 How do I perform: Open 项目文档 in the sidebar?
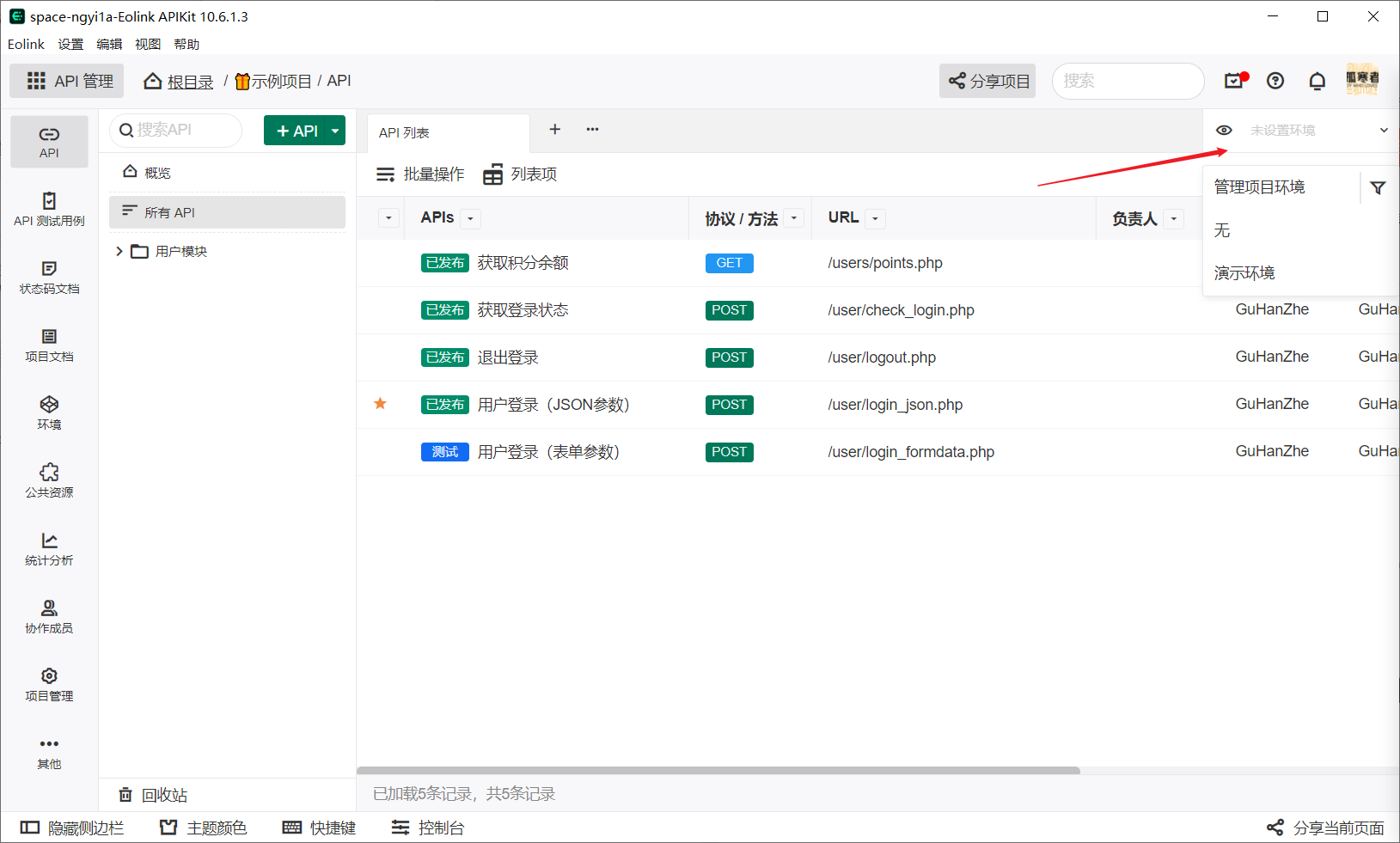click(49, 345)
